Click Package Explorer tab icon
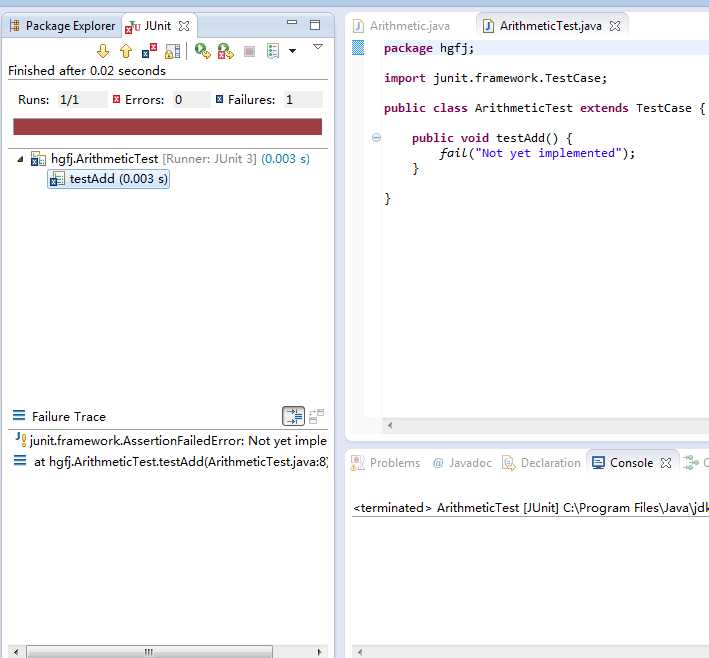The image size is (709, 658). [x=14, y=25]
